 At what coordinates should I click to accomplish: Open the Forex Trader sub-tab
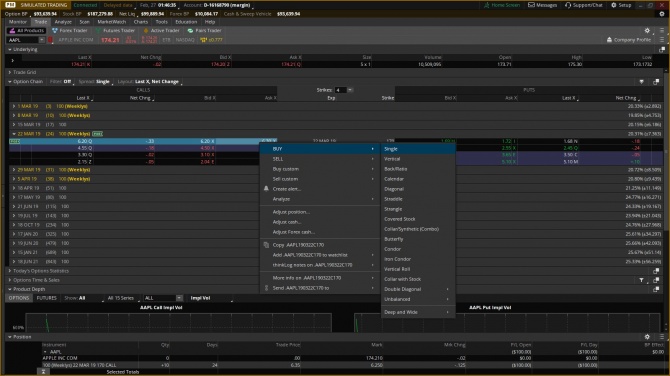pos(70,31)
